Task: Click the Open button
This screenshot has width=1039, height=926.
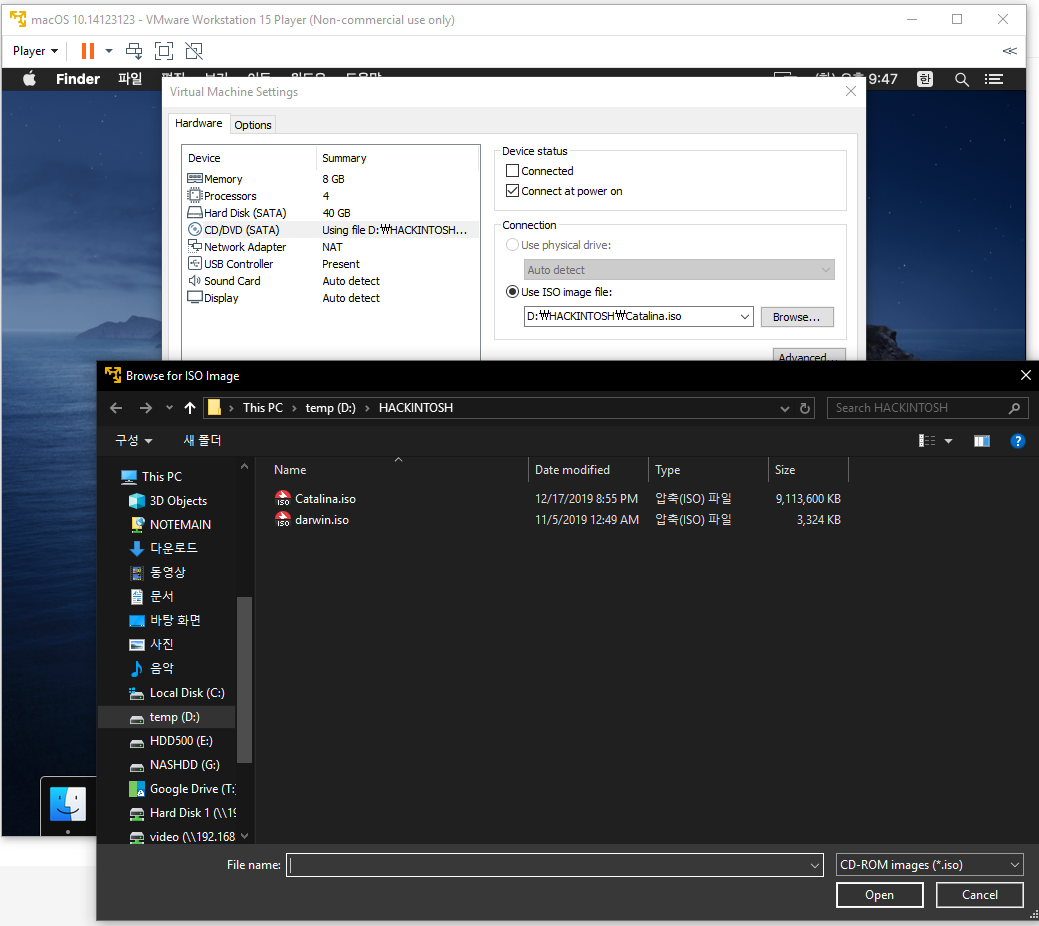Action: pos(879,896)
